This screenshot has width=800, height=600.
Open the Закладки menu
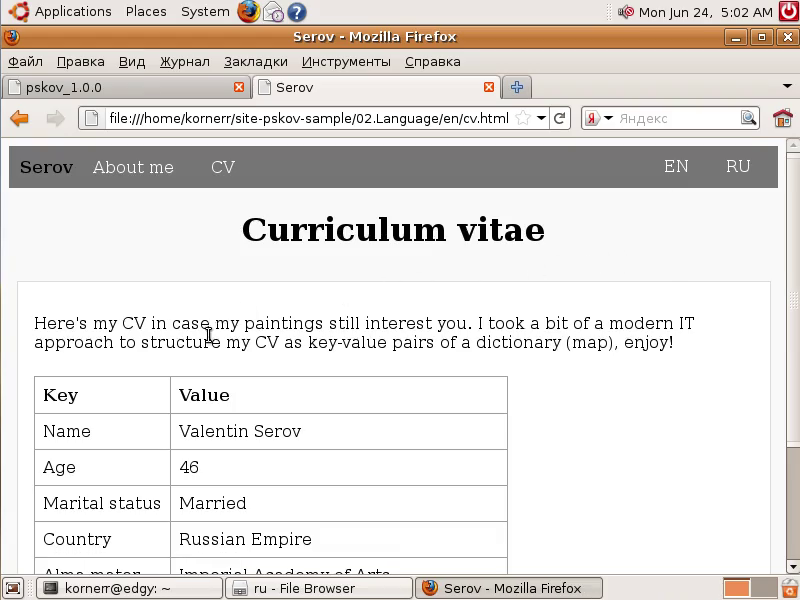pos(255,61)
